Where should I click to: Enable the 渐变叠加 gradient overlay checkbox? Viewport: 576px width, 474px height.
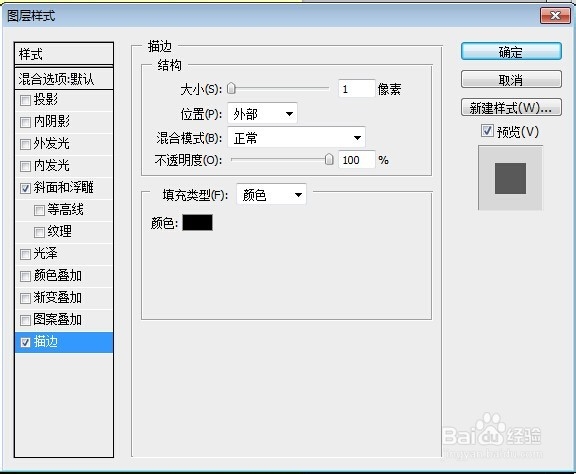click(x=25, y=298)
